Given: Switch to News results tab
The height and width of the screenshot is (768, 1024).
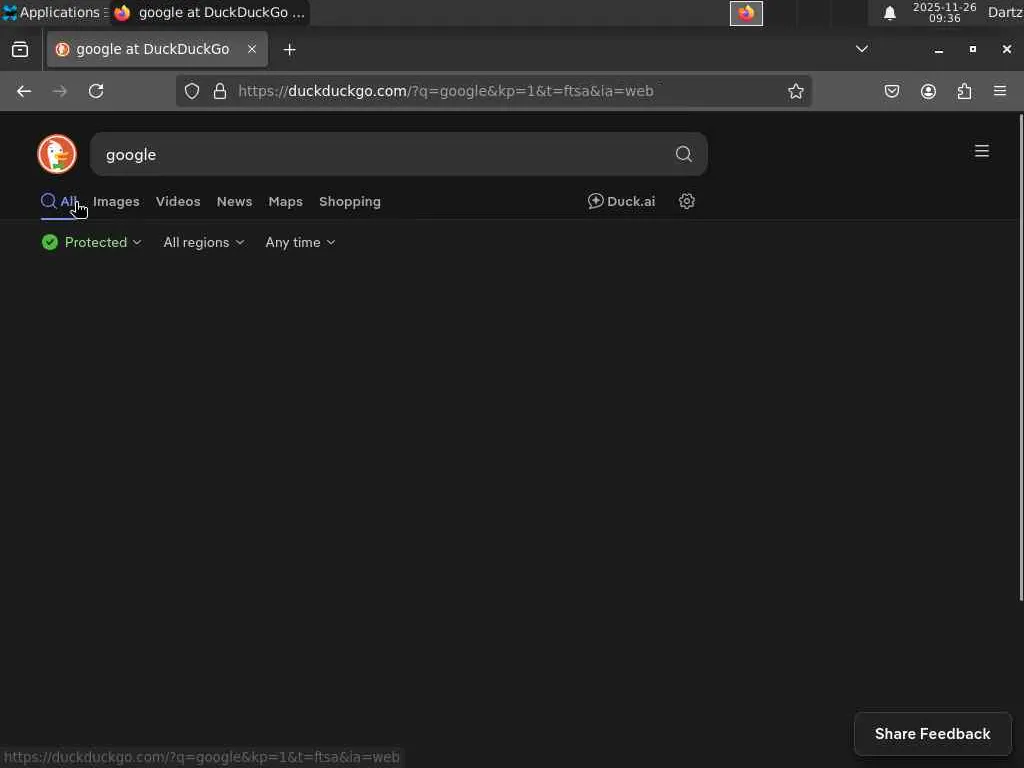Looking at the screenshot, I should [234, 202].
